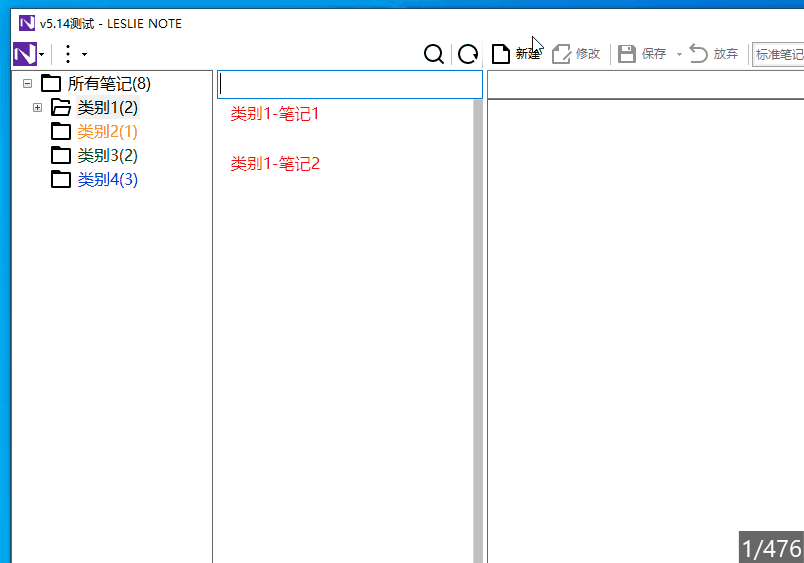This screenshot has height=563, width=804.
Task: Click the 类别1 open folder icon
Action: tap(61, 107)
